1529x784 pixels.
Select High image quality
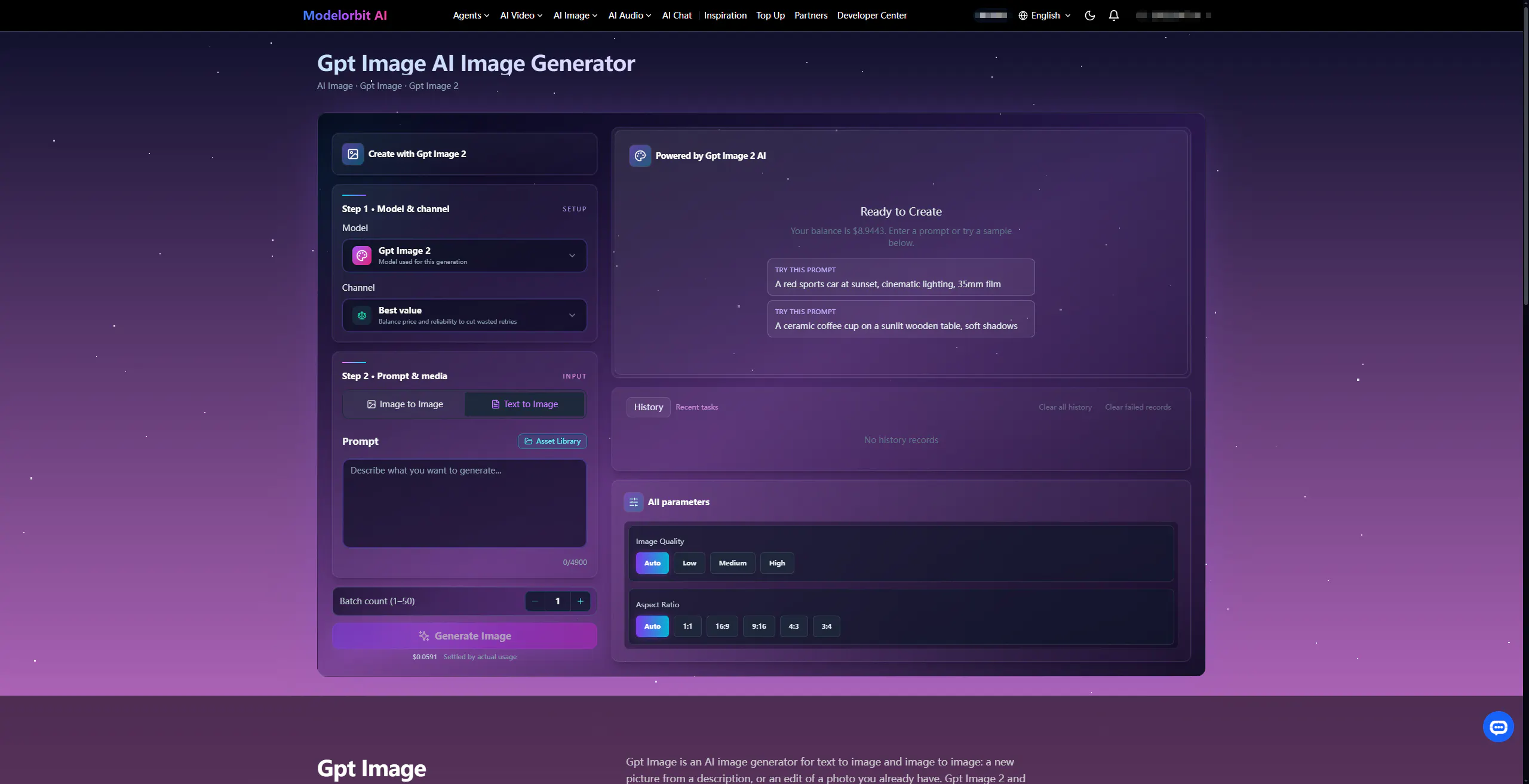[x=777, y=563]
